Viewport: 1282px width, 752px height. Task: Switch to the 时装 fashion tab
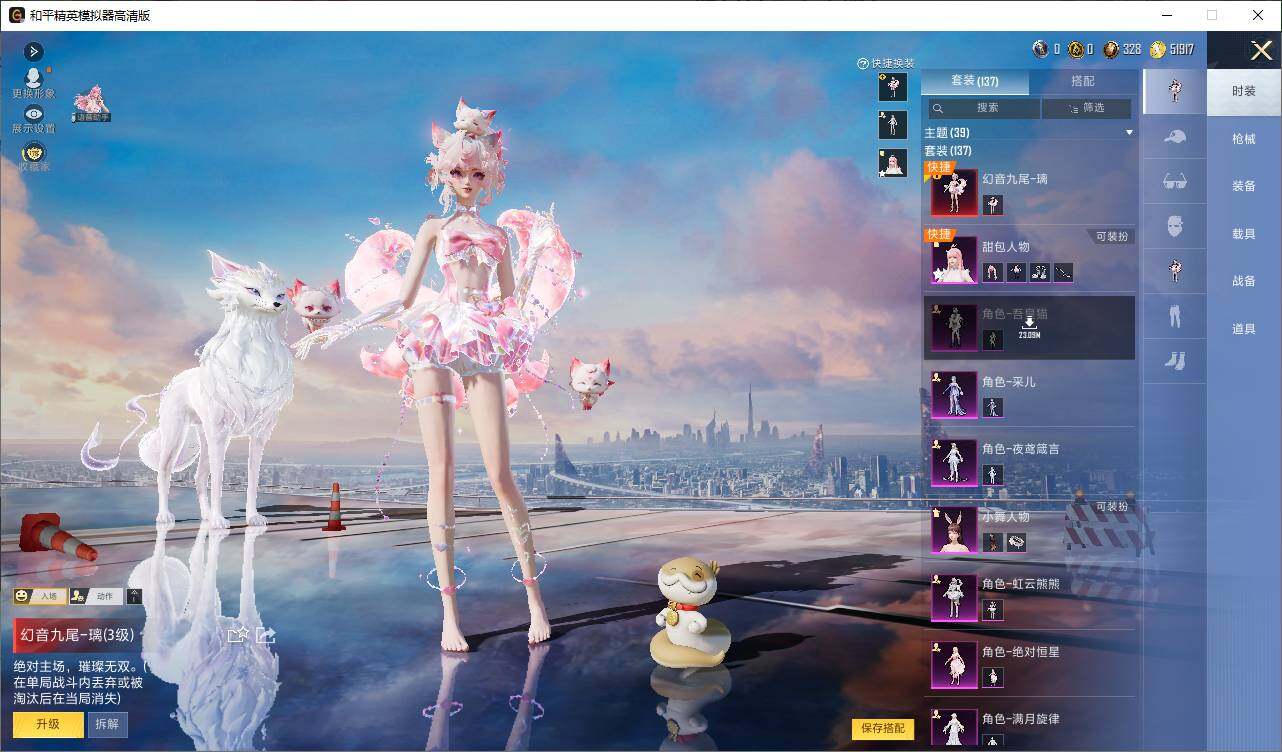(x=1244, y=91)
